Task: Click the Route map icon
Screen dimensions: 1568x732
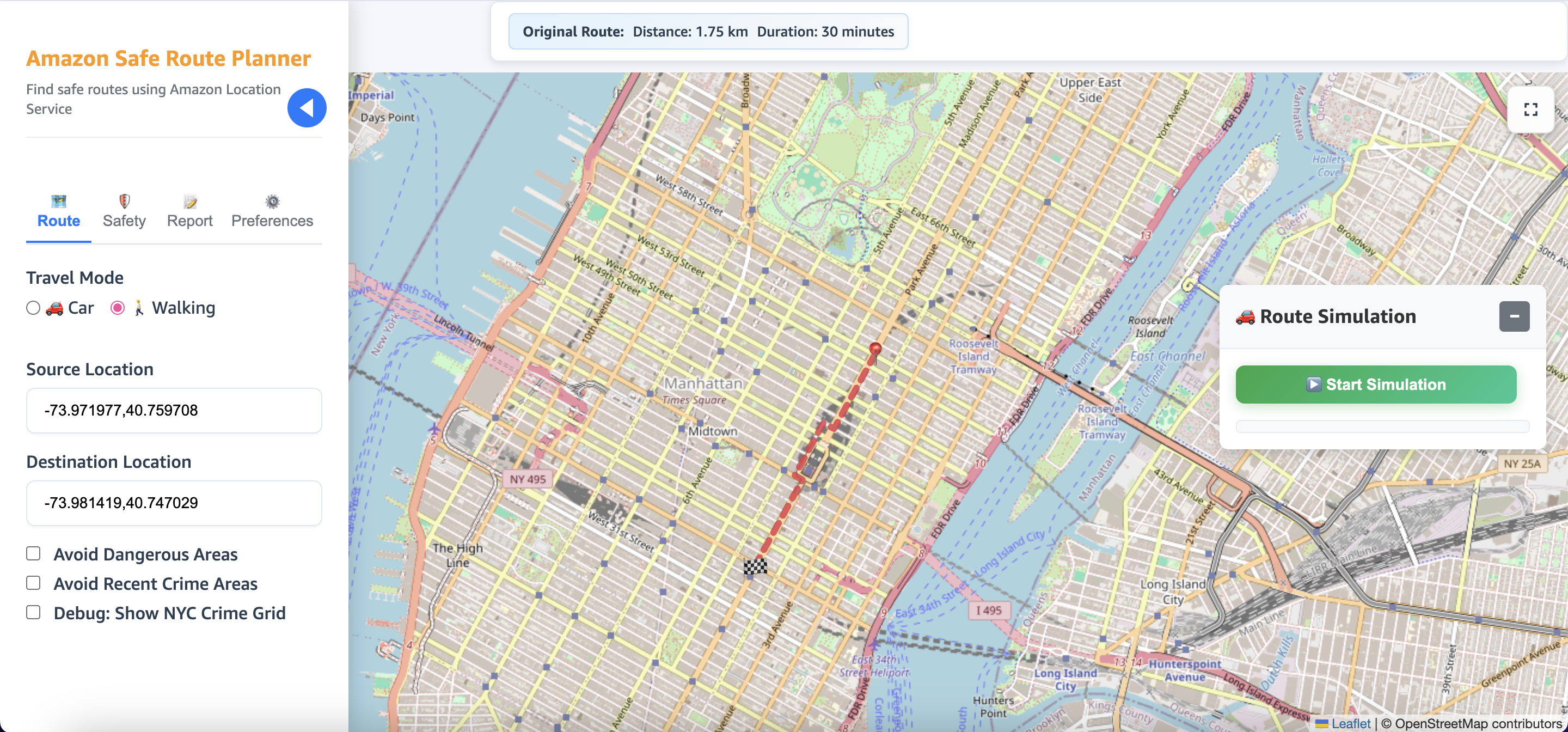Action: pos(58,201)
